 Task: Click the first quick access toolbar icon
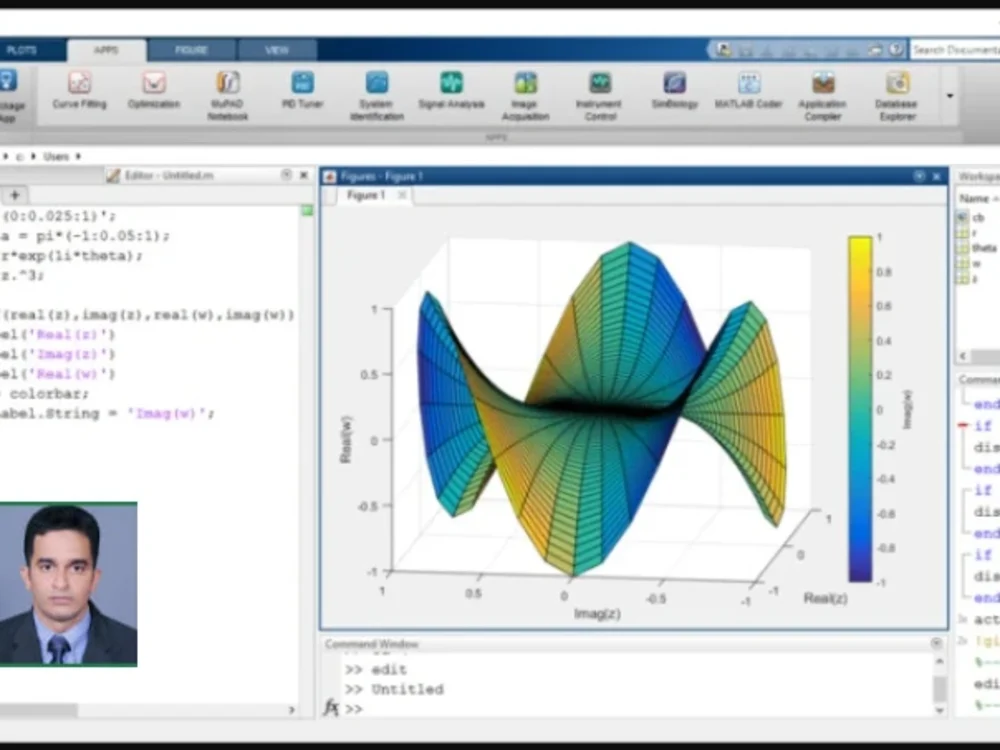coord(723,49)
